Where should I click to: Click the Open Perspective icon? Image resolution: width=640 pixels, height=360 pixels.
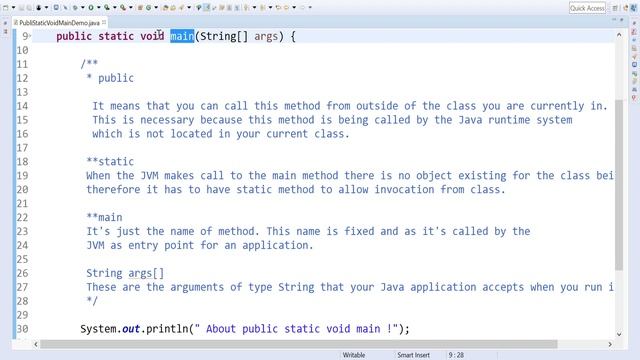(615, 8)
